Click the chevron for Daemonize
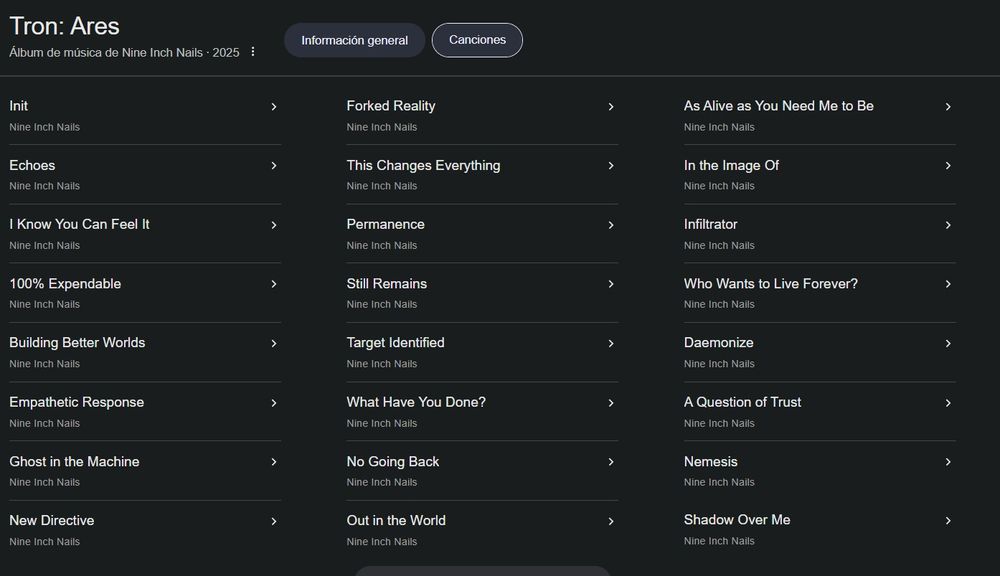1000x576 pixels. pyautogui.click(x=948, y=343)
